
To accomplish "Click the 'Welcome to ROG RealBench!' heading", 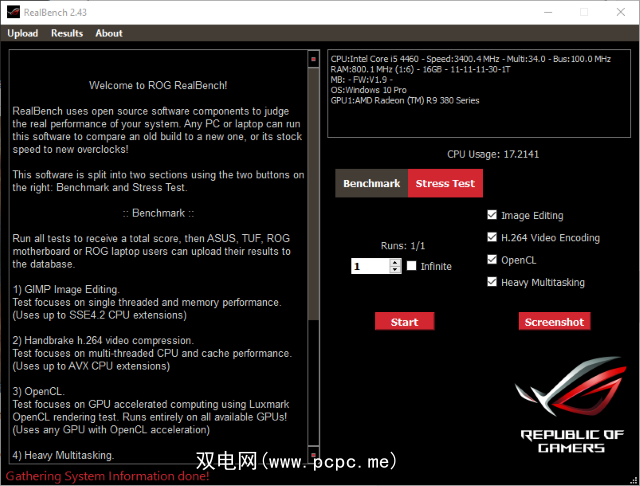I will 158,85.
